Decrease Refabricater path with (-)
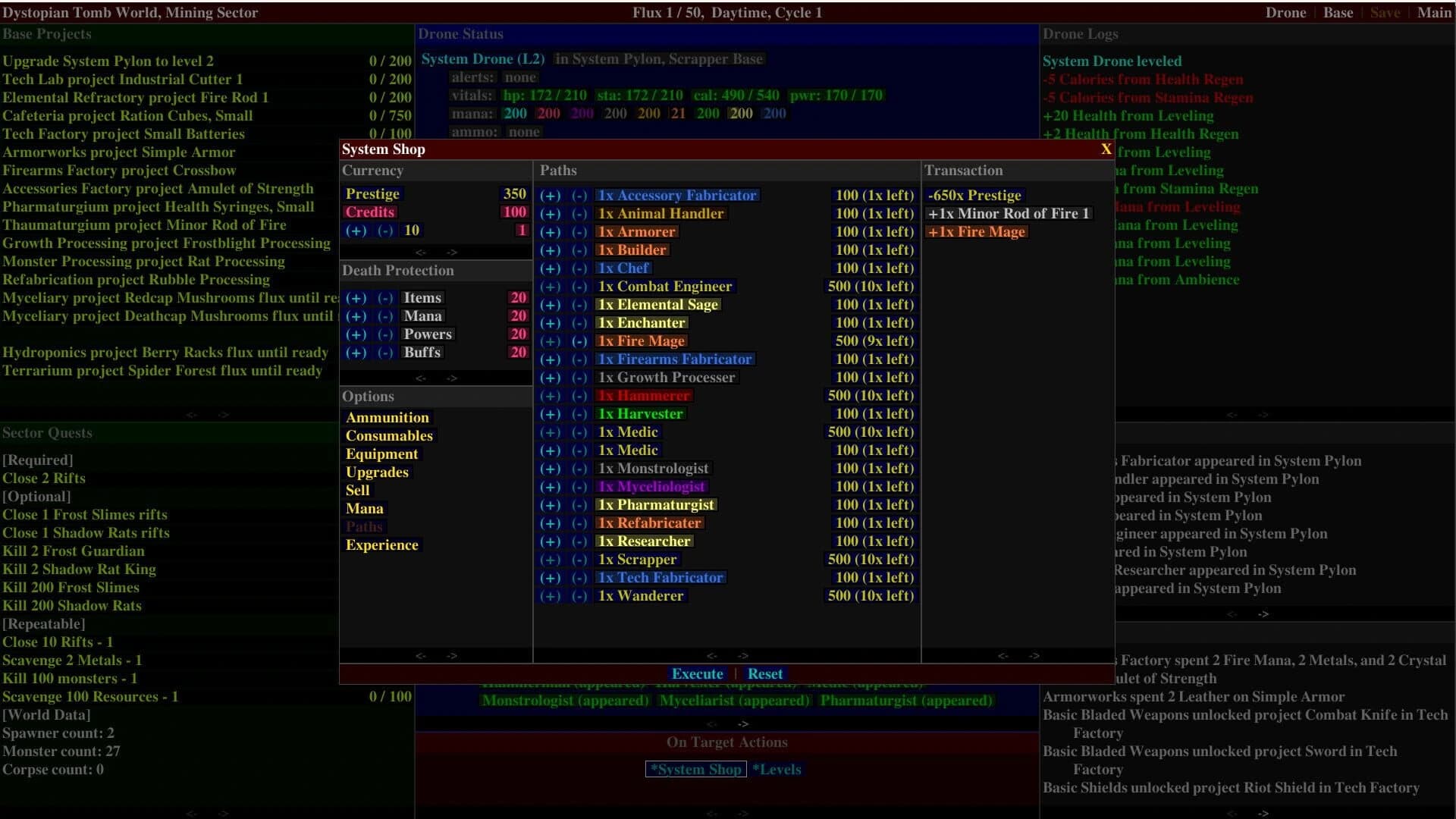Image resolution: width=1456 pixels, height=819 pixels. pos(579,523)
